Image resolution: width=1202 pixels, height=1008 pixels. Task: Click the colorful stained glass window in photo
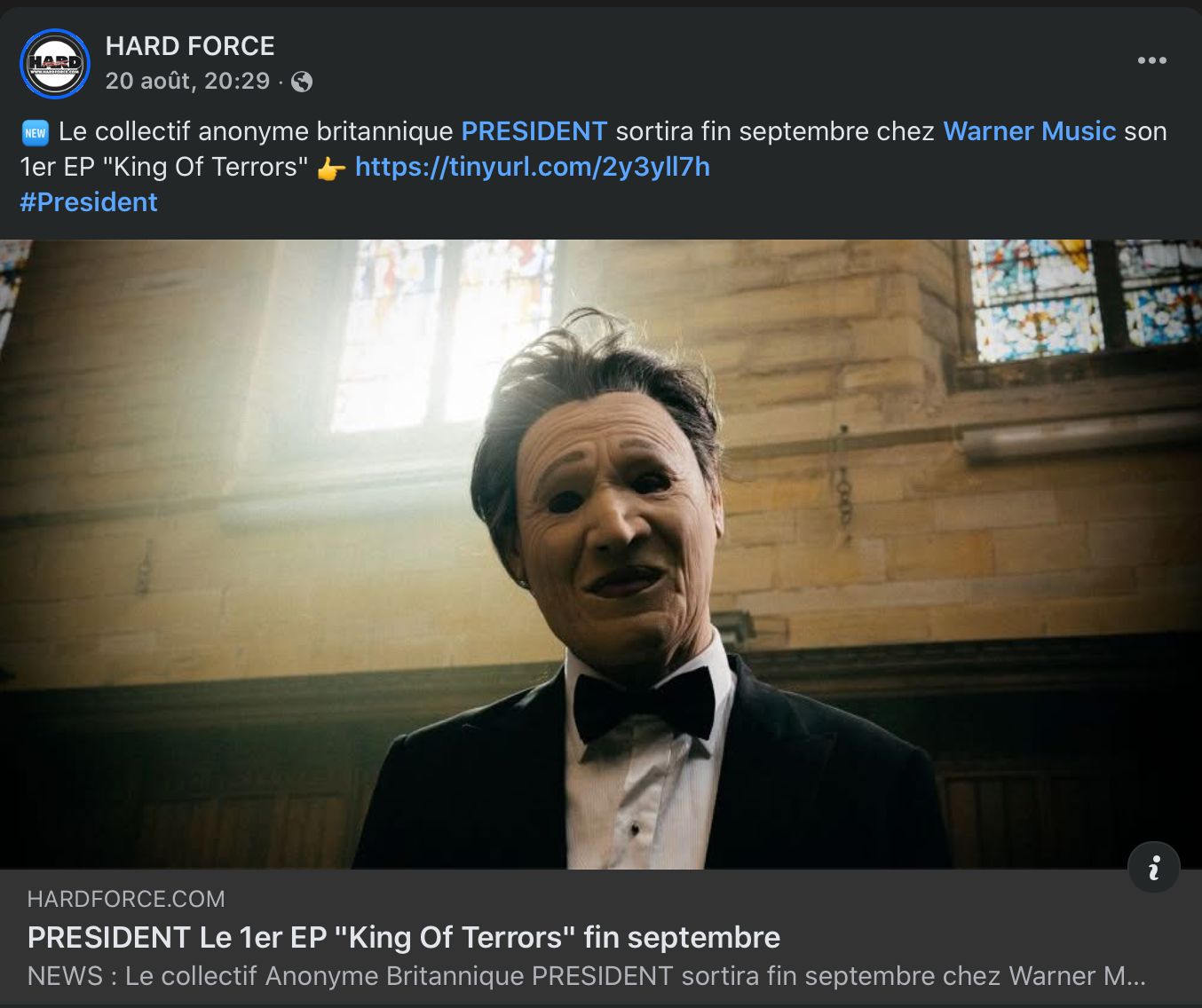[x=1085, y=299]
